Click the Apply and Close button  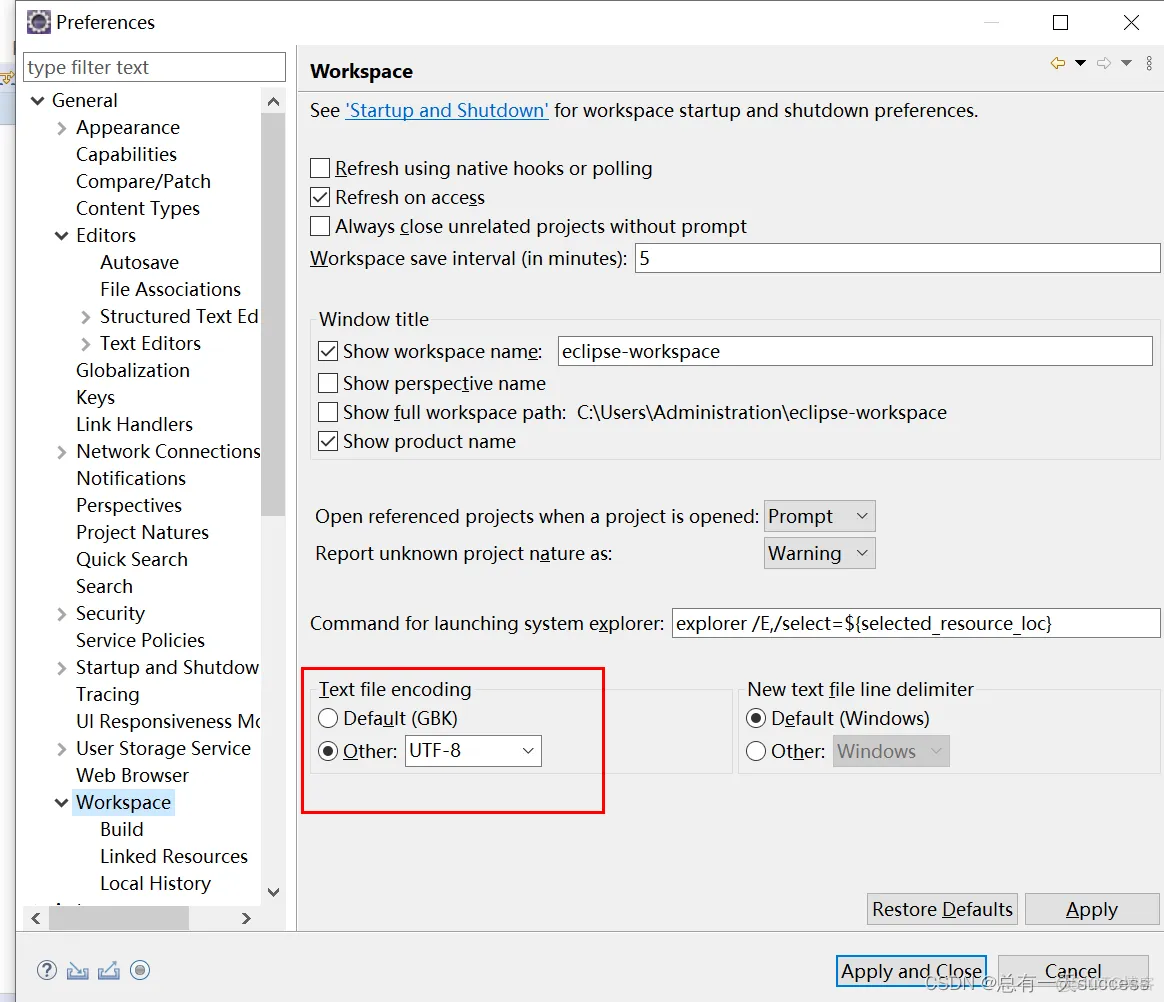tap(912, 971)
